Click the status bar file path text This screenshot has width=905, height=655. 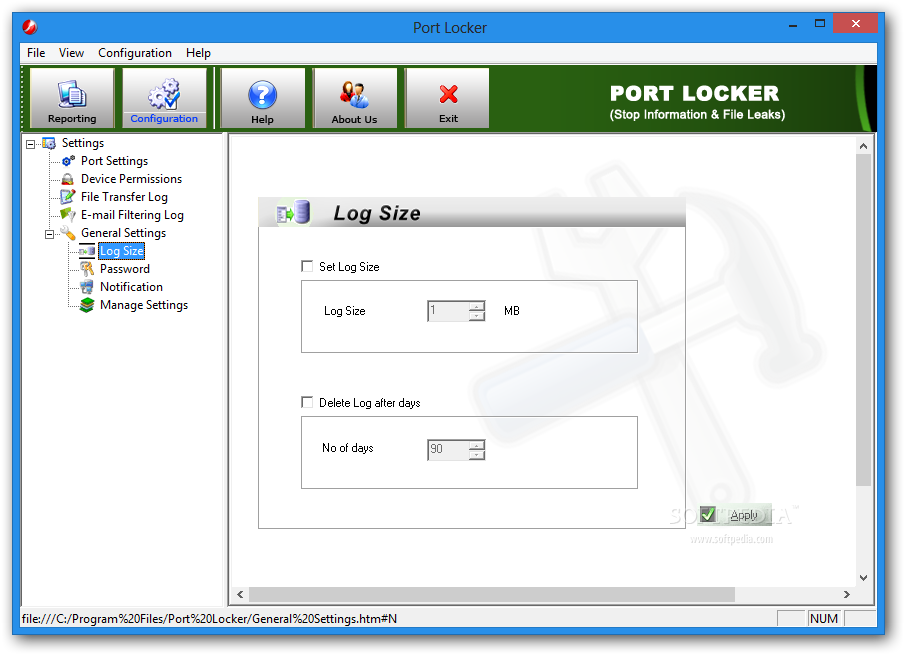[x=209, y=619]
